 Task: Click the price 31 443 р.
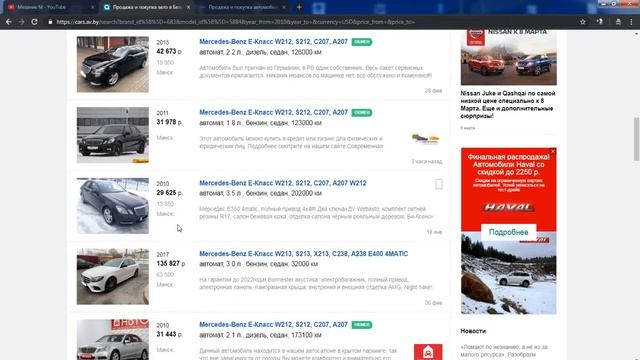pyautogui.click(x=169, y=334)
